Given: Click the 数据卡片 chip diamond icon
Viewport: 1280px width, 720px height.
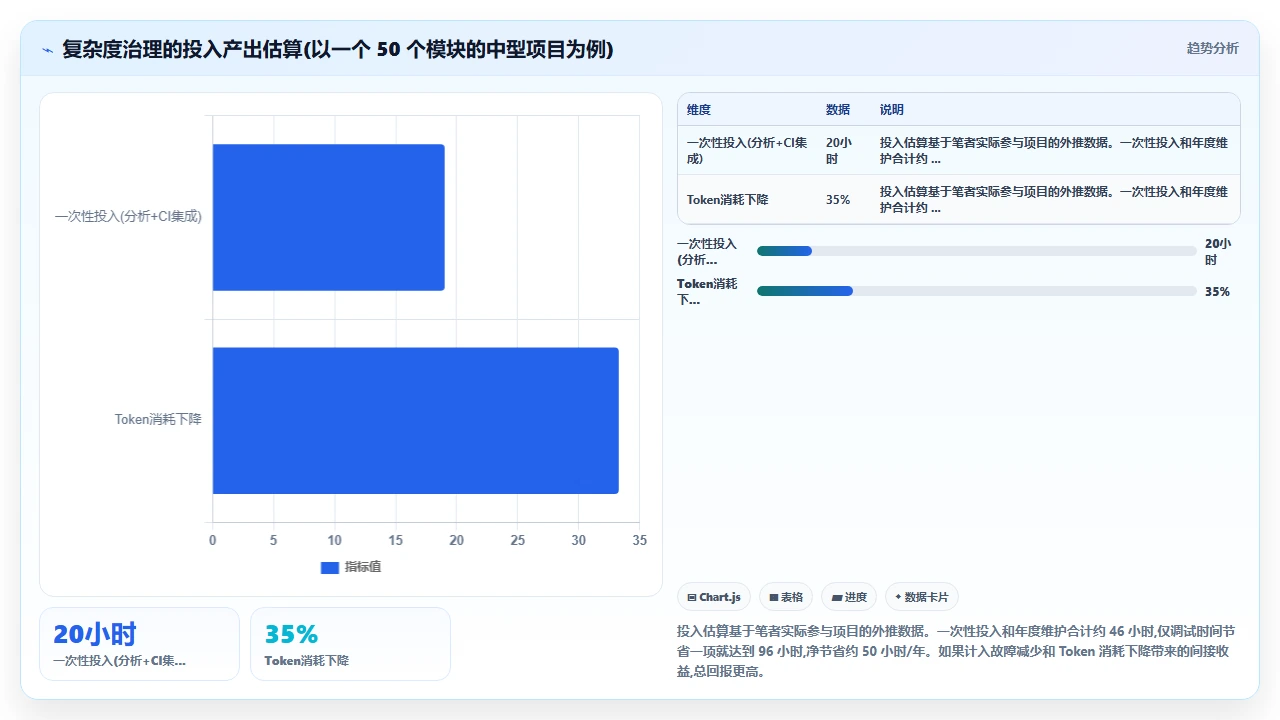Looking at the screenshot, I should pos(898,598).
